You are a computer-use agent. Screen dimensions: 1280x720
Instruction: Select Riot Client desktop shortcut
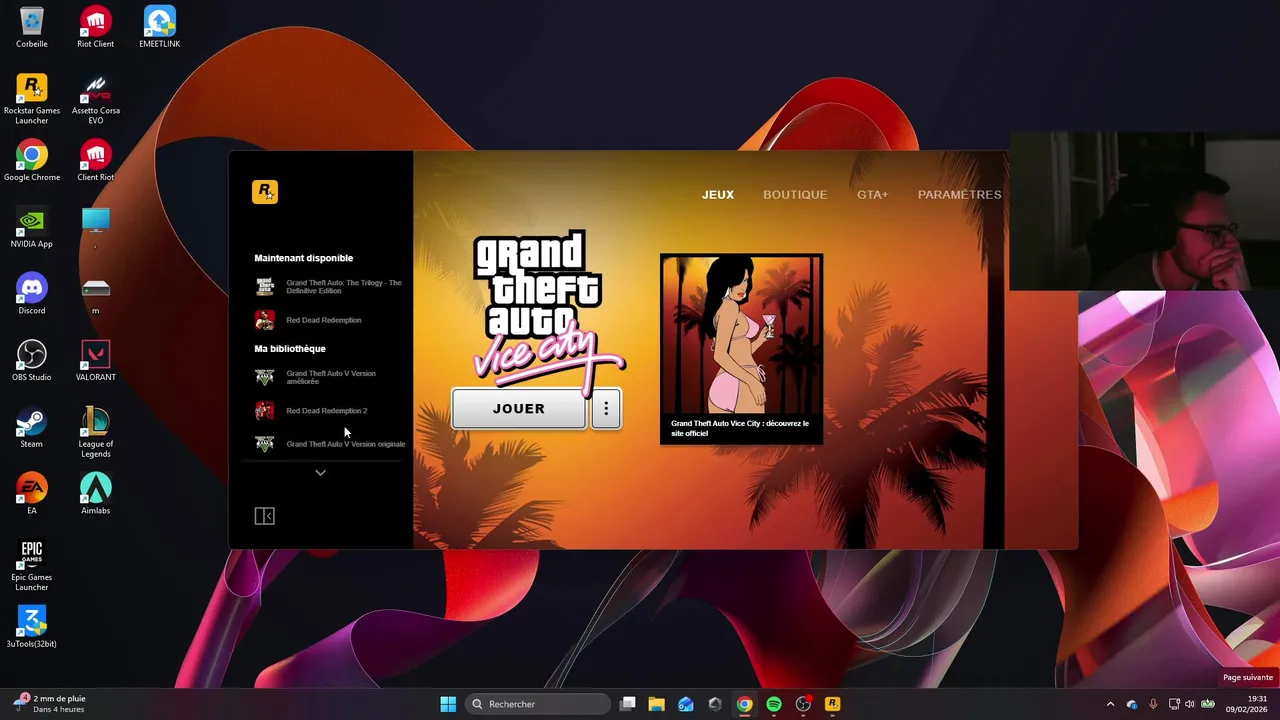point(96,27)
